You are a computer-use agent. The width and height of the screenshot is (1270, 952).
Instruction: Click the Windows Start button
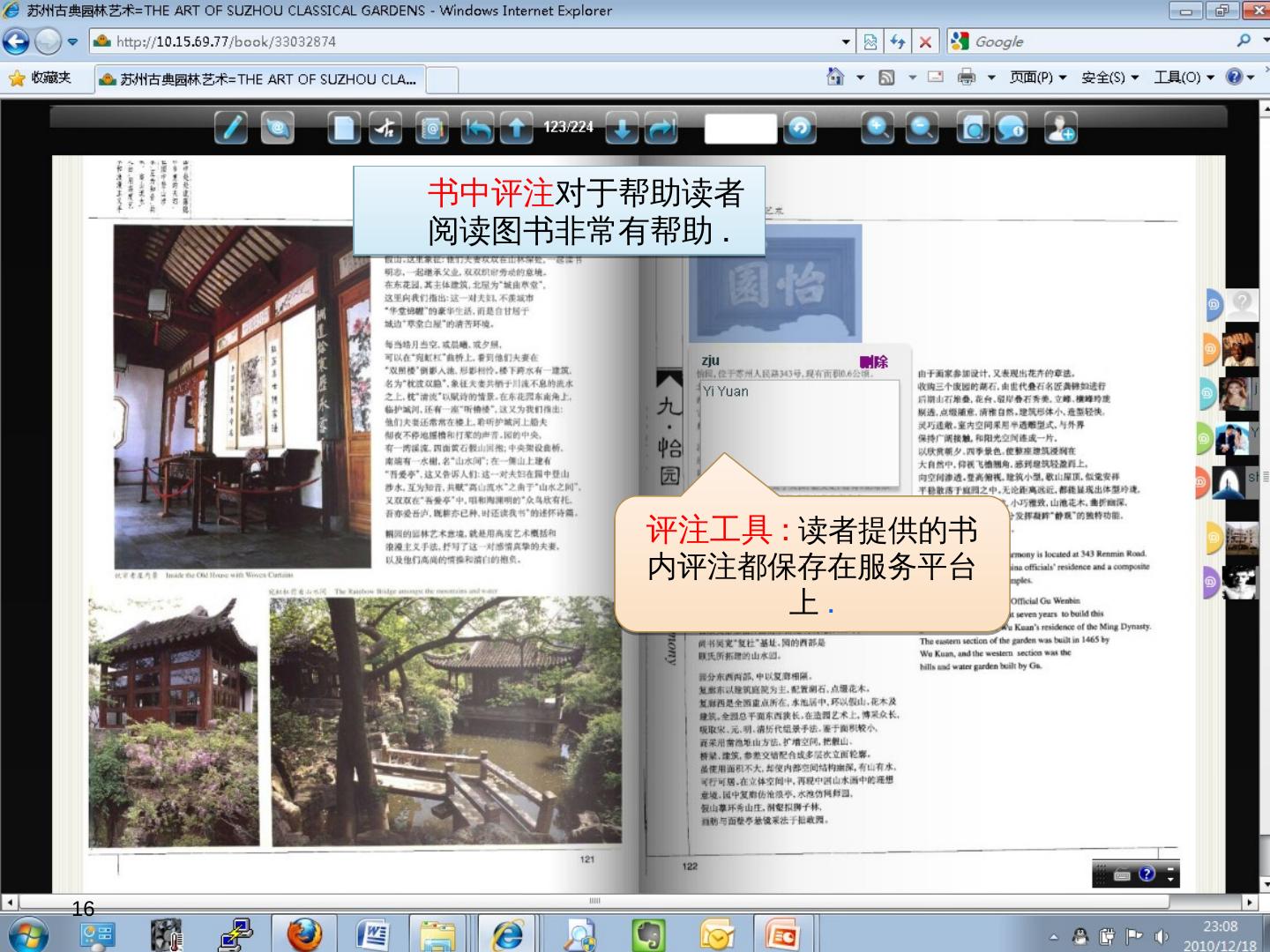(26, 934)
